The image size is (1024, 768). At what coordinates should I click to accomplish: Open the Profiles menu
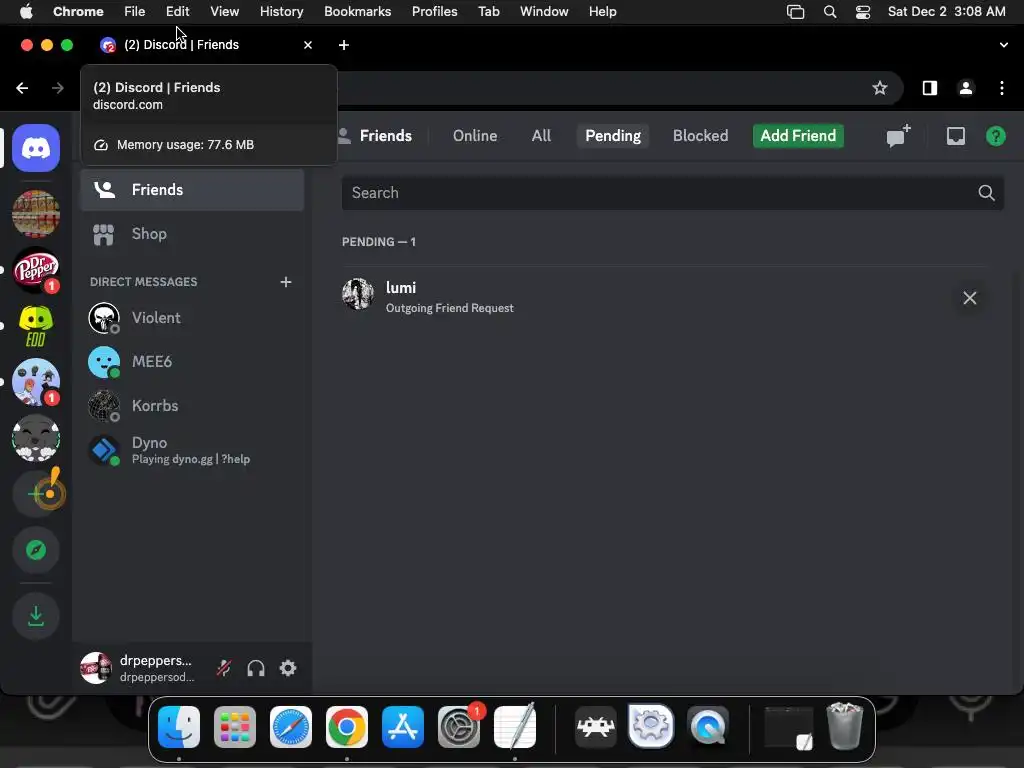434,11
